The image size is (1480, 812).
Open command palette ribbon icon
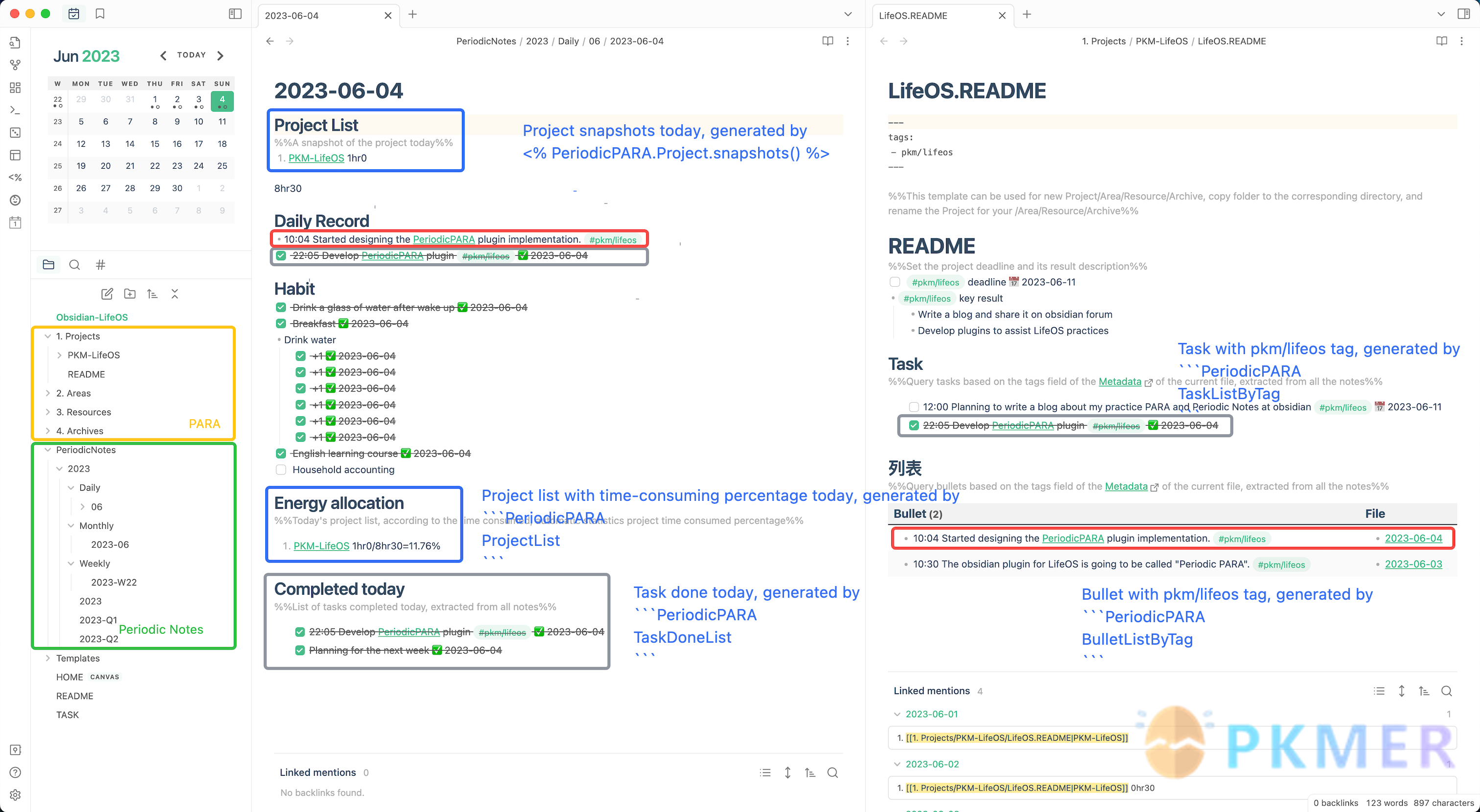(x=16, y=110)
